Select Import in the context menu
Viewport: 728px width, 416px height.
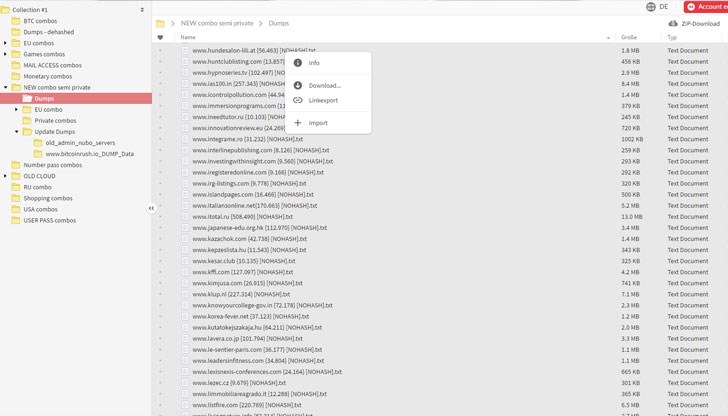pos(318,123)
